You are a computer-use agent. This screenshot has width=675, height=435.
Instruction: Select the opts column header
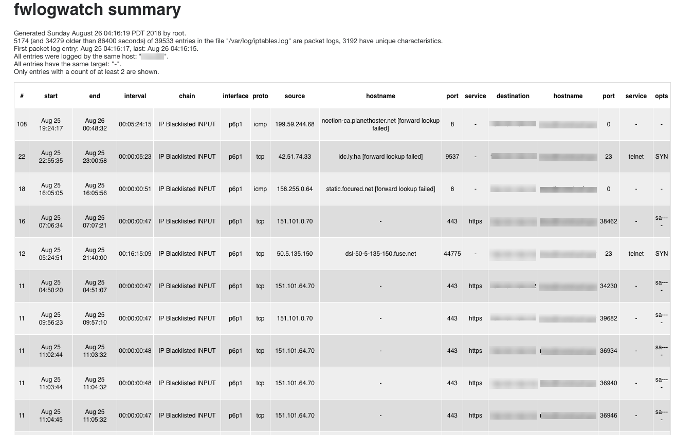(x=661, y=96)
